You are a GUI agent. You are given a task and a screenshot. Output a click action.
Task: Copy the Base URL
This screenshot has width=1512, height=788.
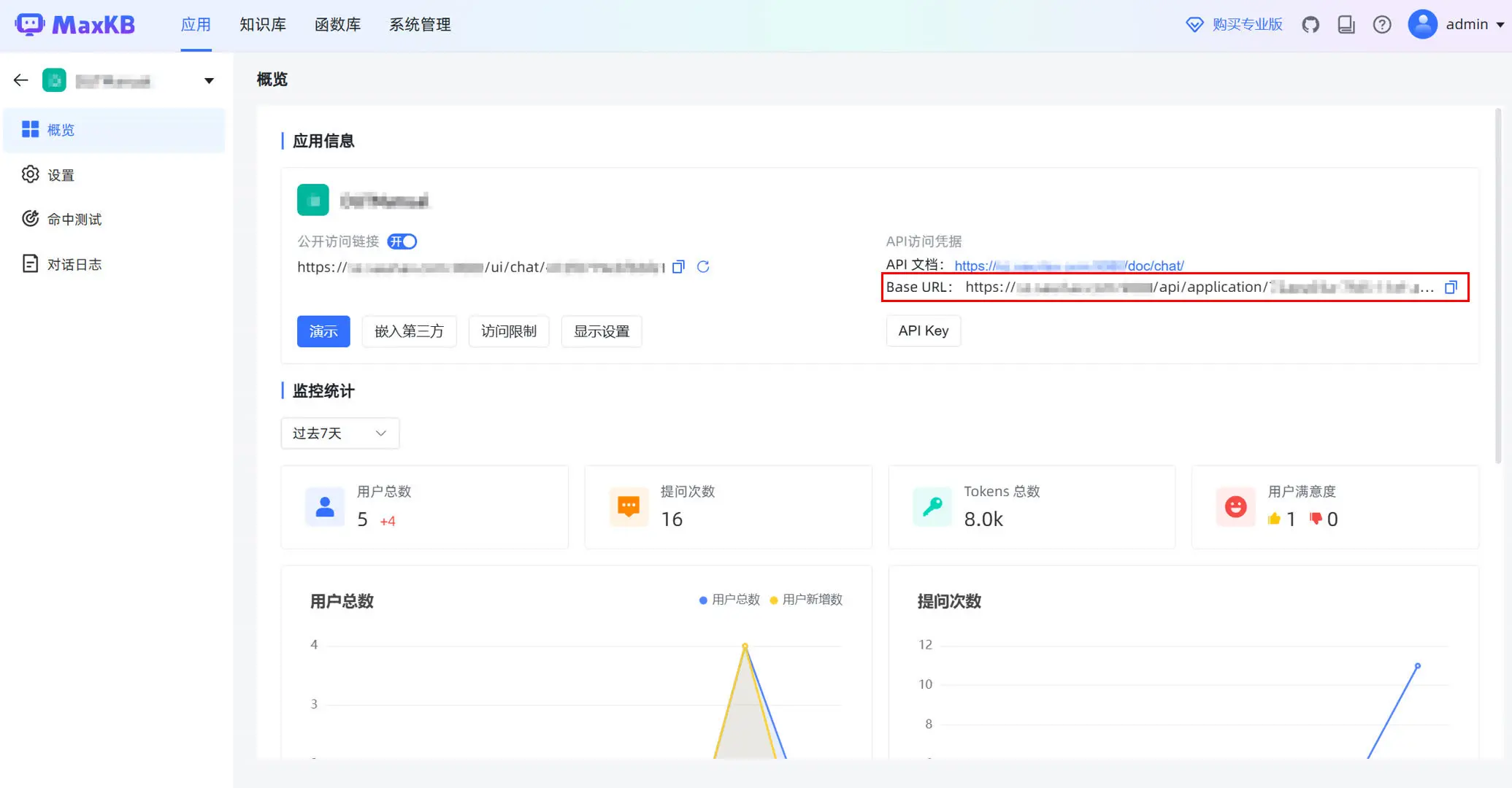[x=1451, y=287]
